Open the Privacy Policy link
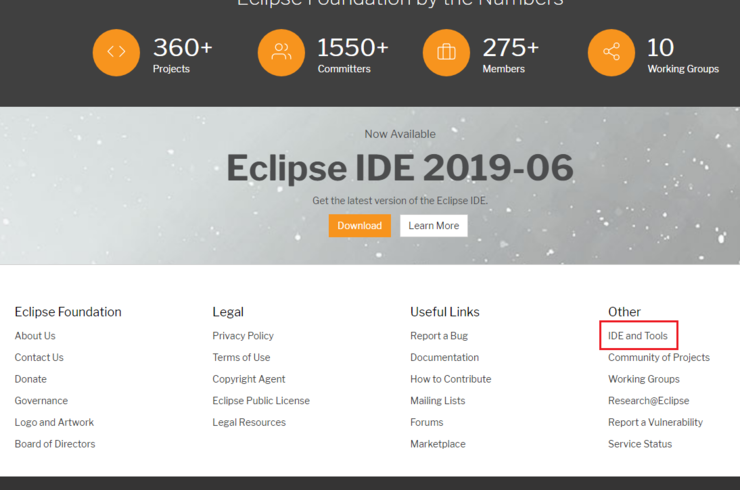 tap(243, 336)
